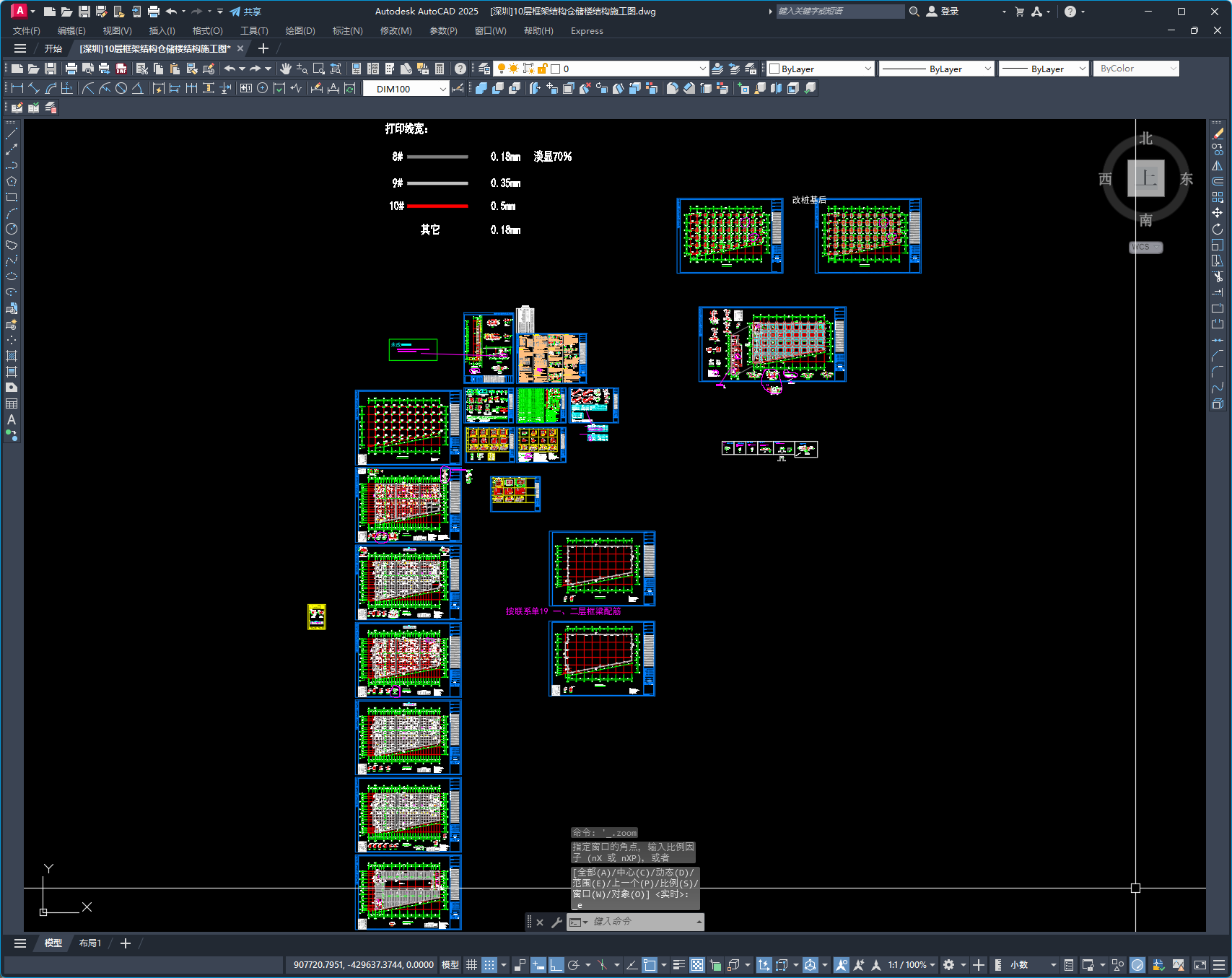Open the Express menu
This screenshot has height=978, width=1232.
587,30
